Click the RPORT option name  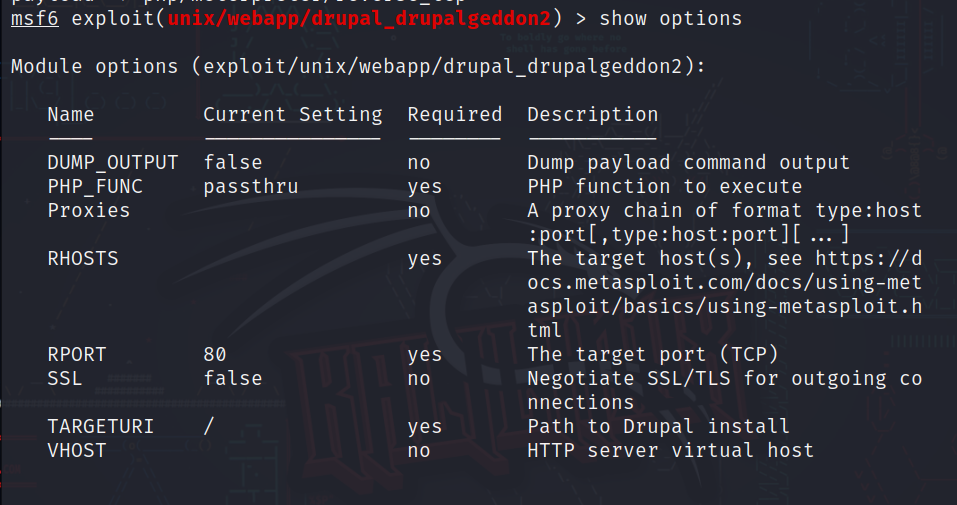coord(77,355)
